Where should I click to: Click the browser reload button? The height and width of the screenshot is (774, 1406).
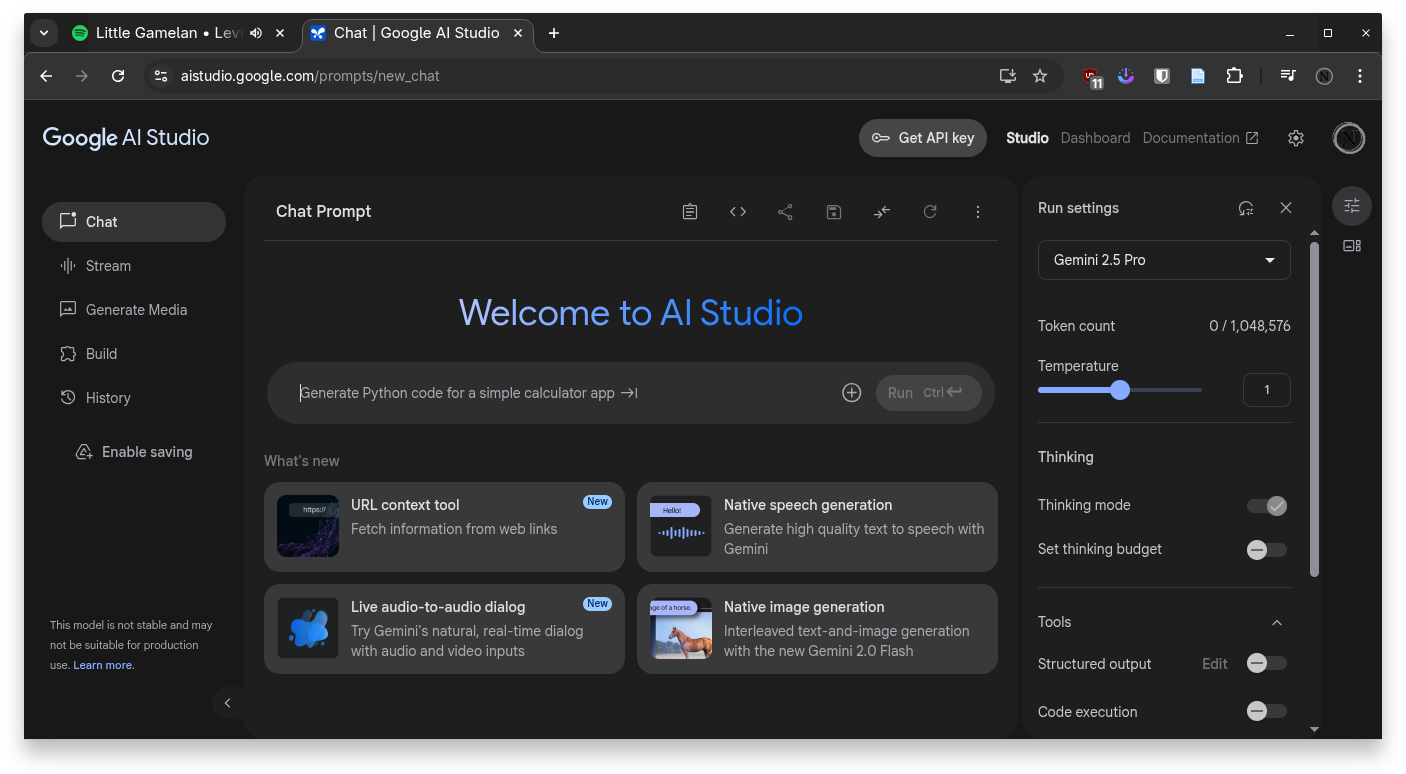(x=118, y=76)
